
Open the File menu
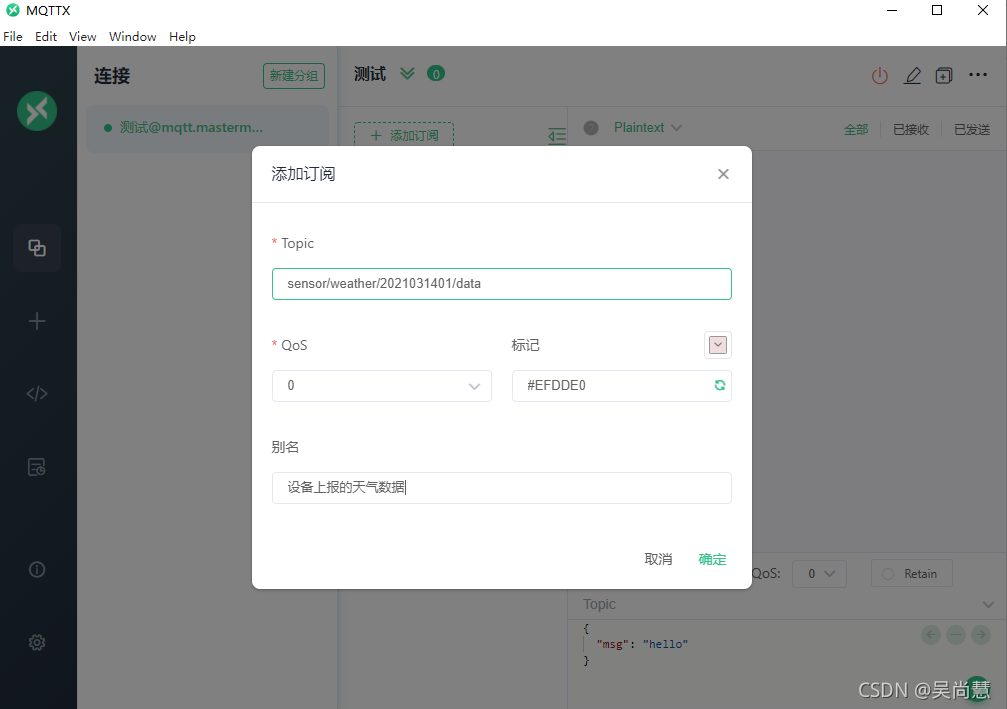point(13,37)
